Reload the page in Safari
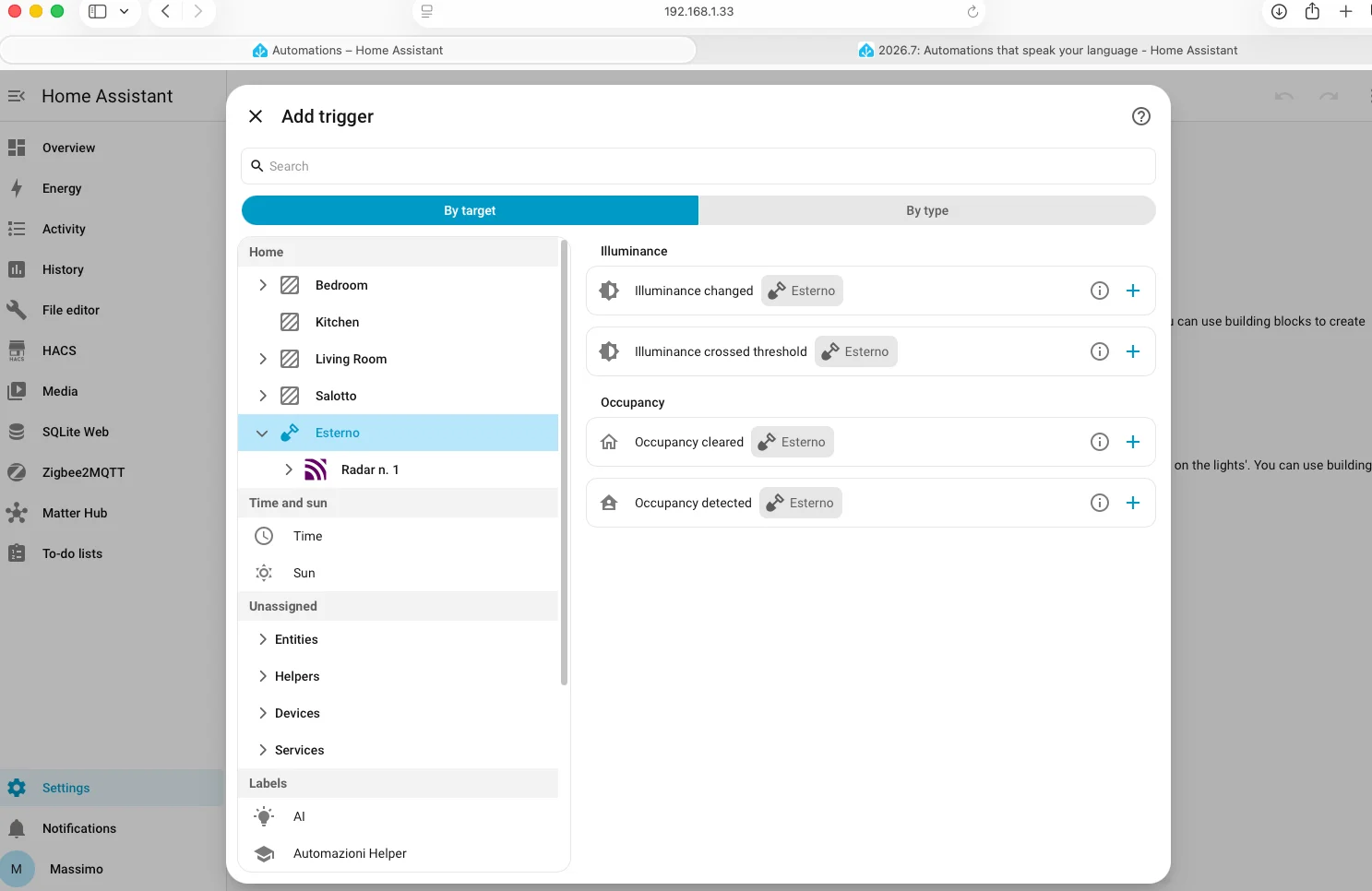Viewport: 1372px width, 891px height. (x=972, y=12)
